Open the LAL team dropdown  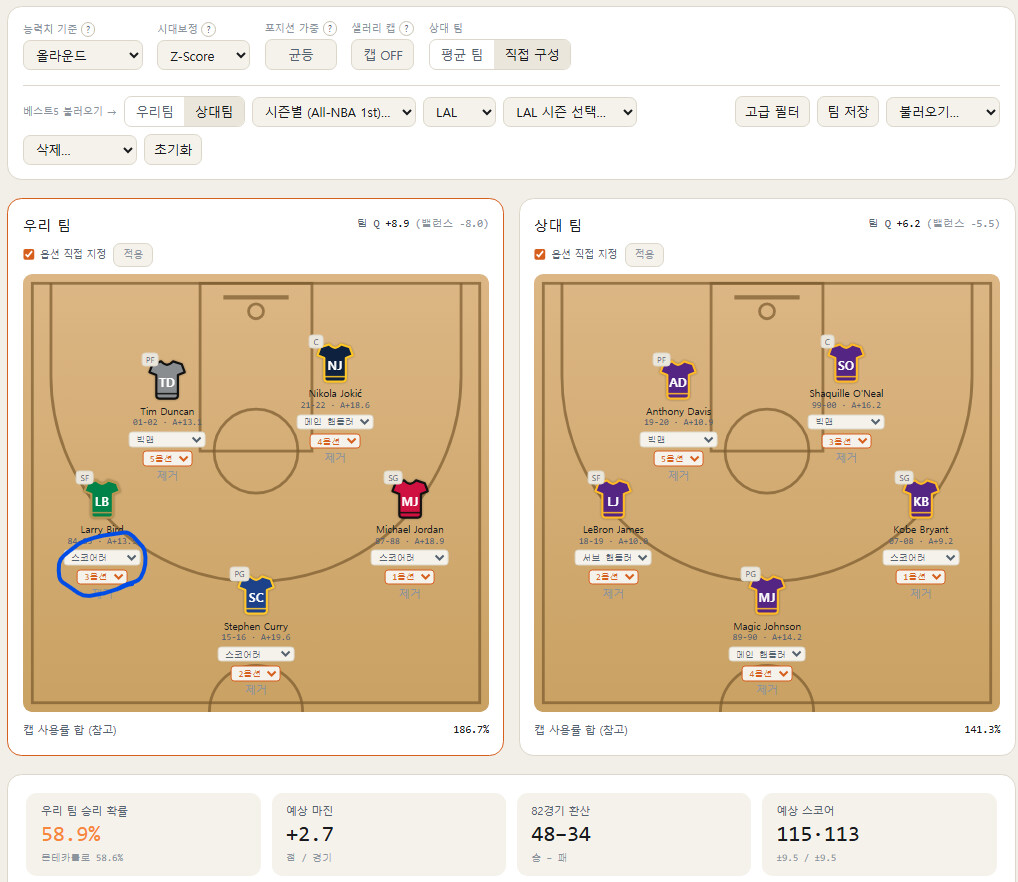(x=460, y=112)
